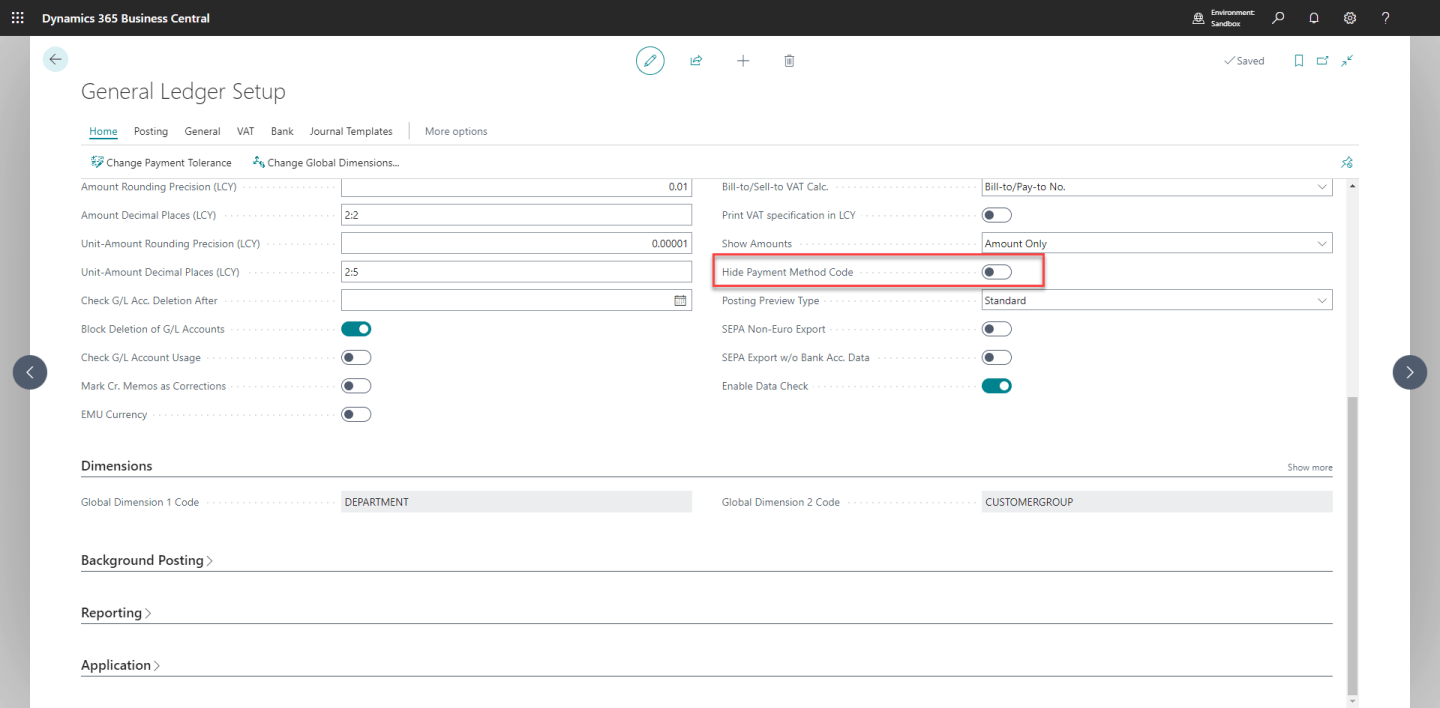The height and width of the screenshot is (708, 1440).
Task: Click the plus new icon
Action: click(743, 61)
